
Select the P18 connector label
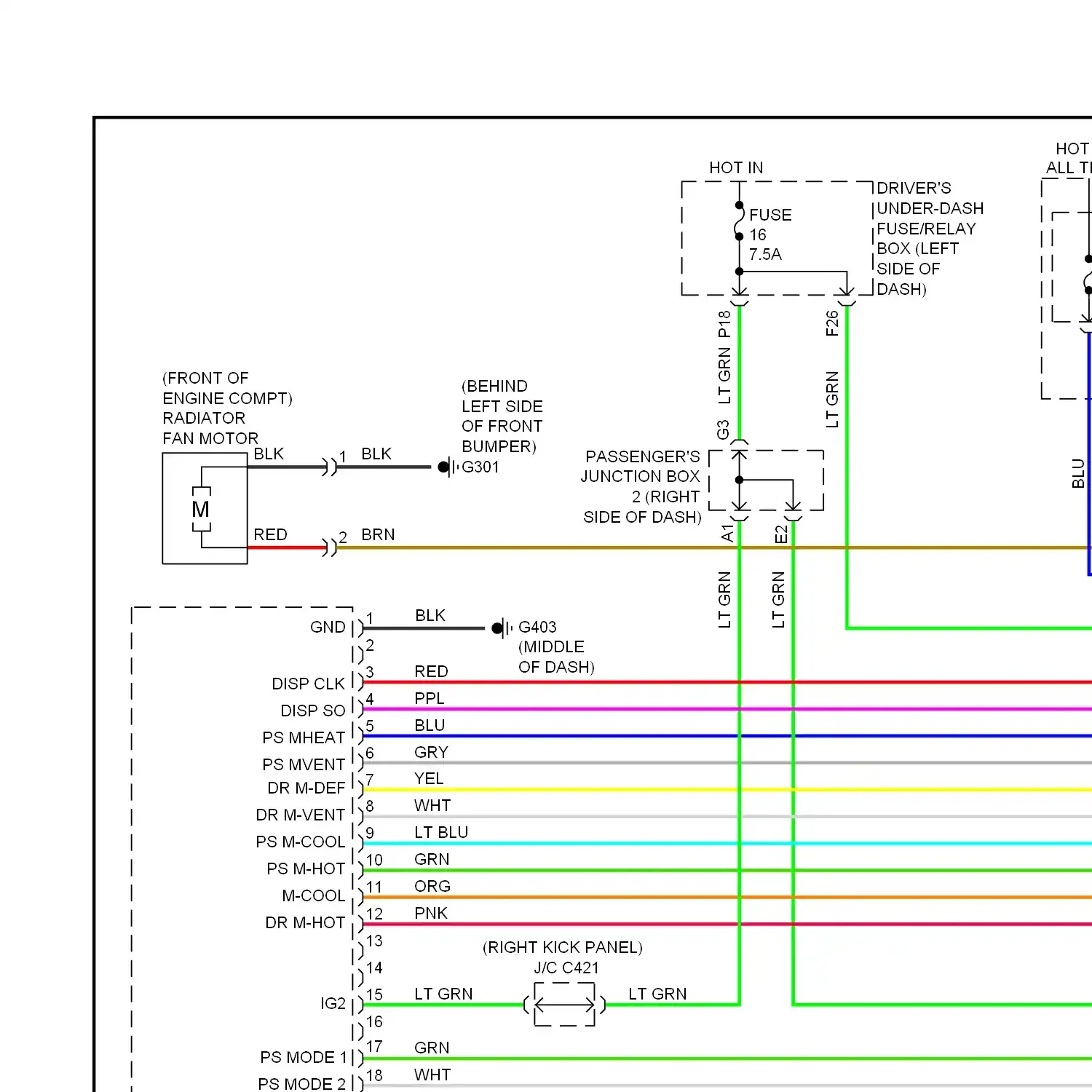pyautogui.click(x=724, y=324)
